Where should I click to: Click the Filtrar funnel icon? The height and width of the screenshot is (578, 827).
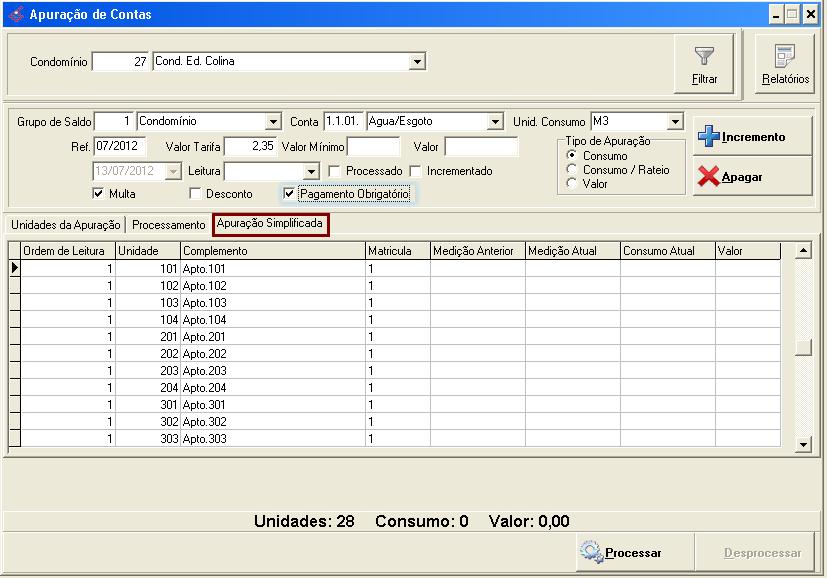click(704, 54)
